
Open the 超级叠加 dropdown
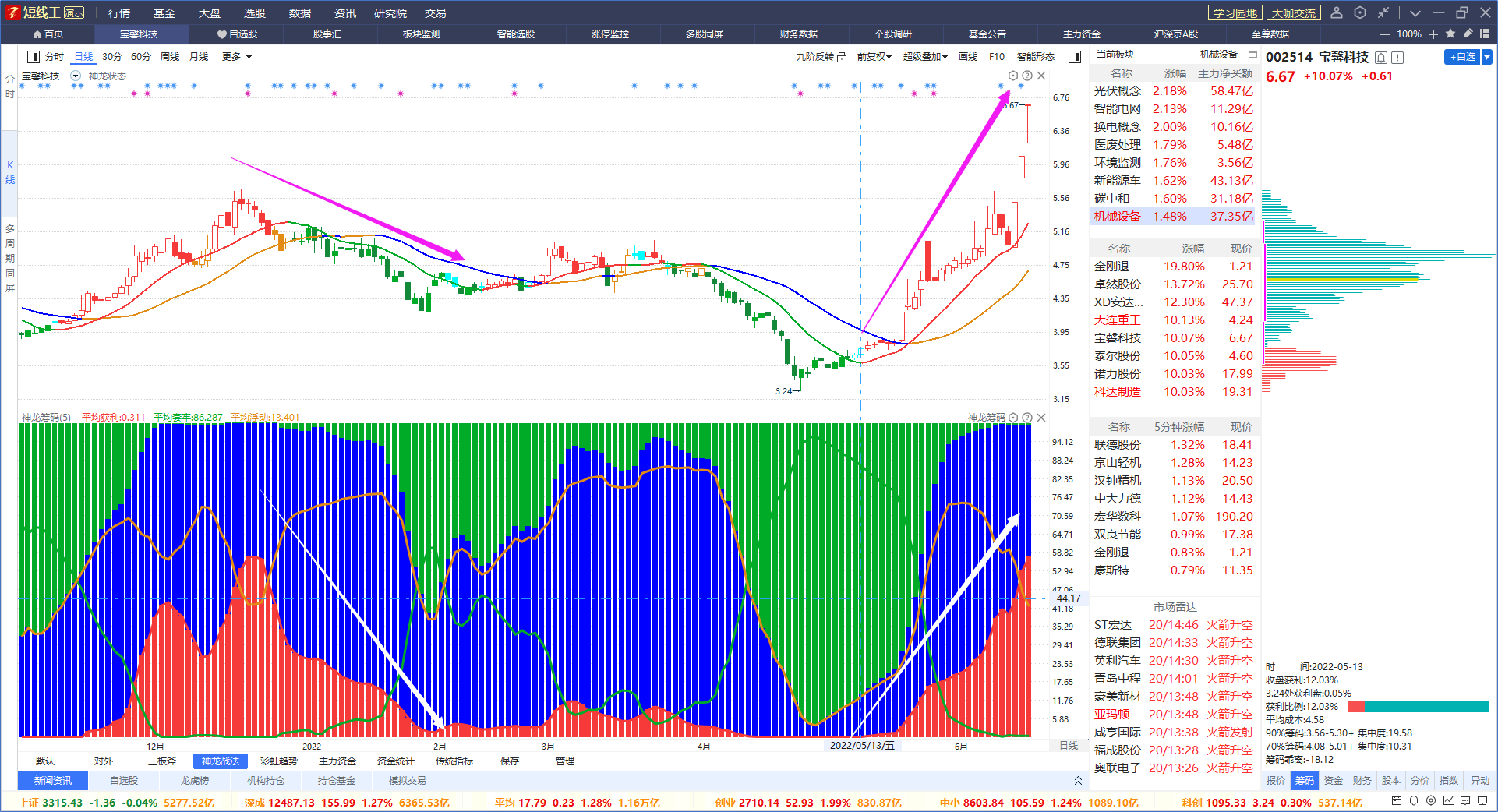(x=925, y=57)
